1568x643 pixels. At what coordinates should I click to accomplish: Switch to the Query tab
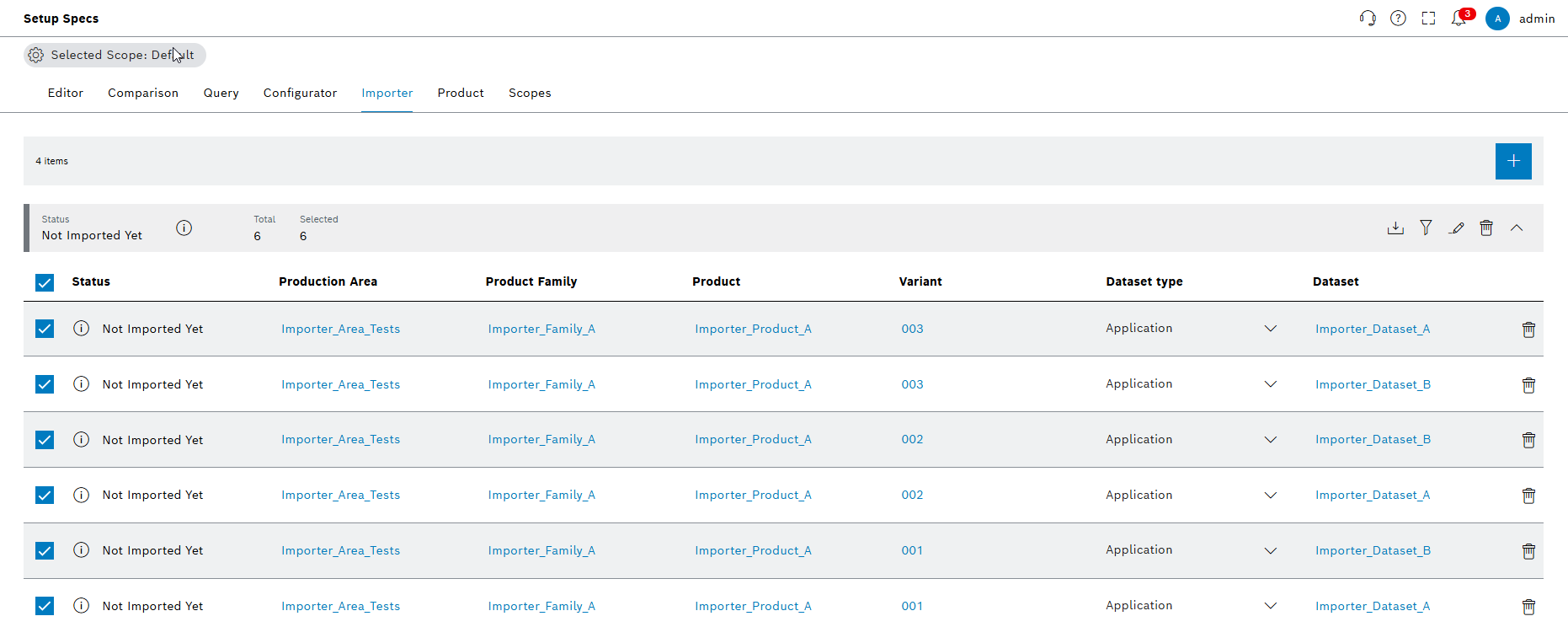click(x=221, y=93)
